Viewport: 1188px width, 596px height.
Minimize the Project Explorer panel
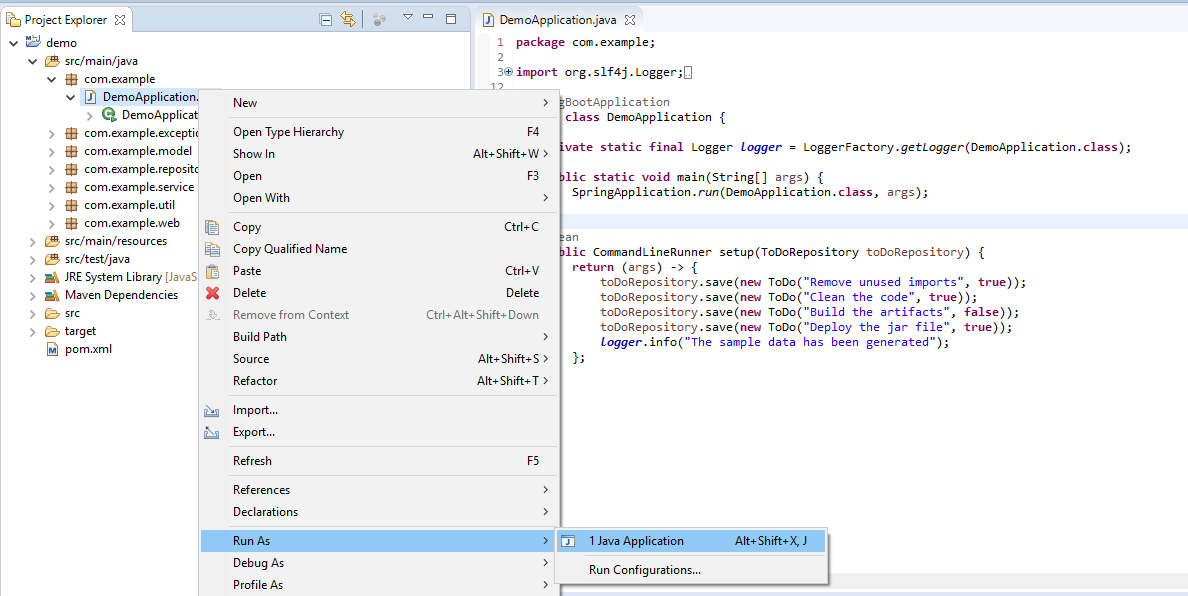point(428,17)
